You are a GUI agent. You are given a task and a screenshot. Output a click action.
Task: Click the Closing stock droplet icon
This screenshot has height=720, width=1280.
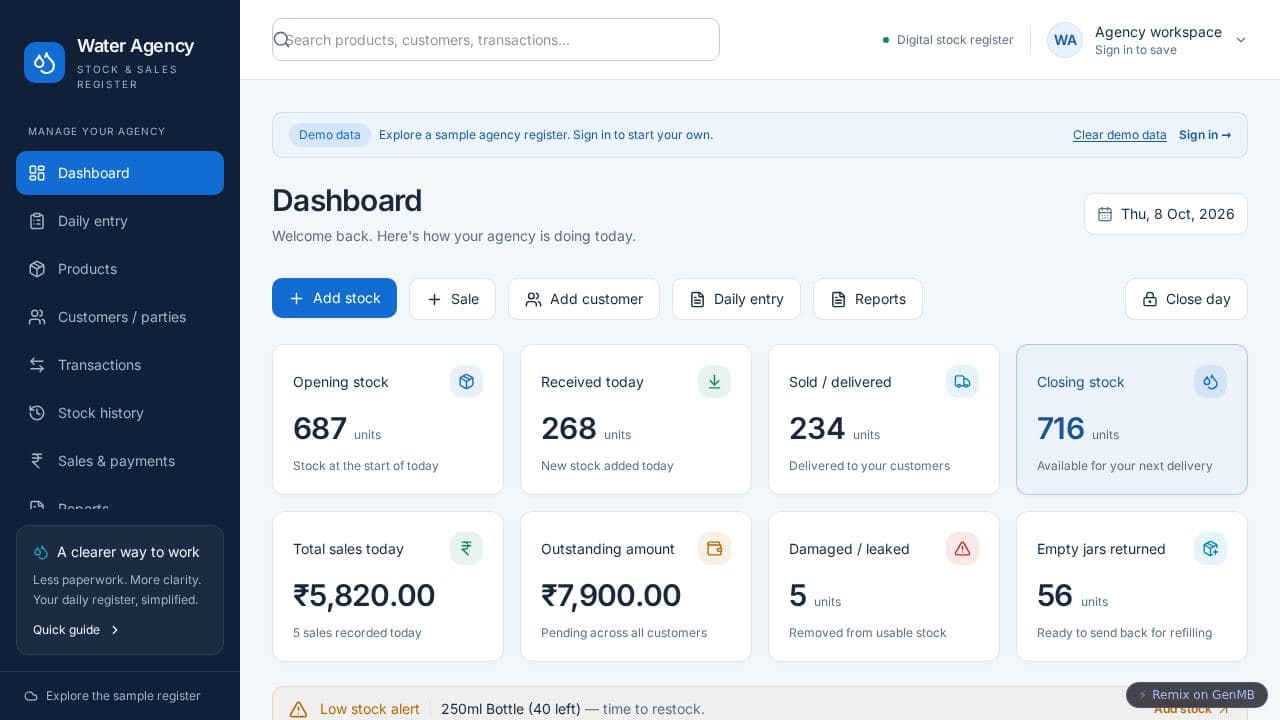pos(1210,381)
